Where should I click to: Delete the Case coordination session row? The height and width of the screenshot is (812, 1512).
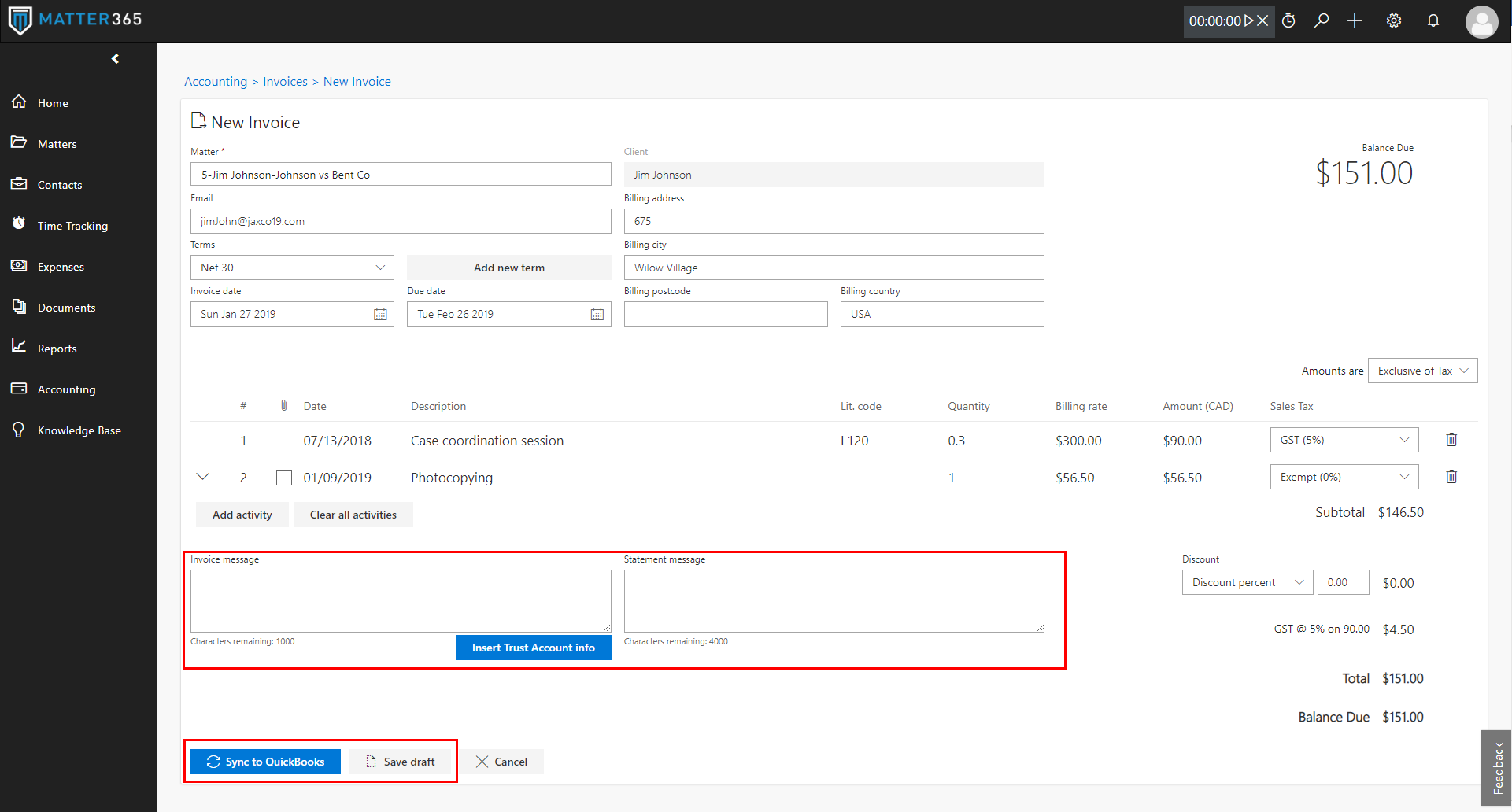1451,440
